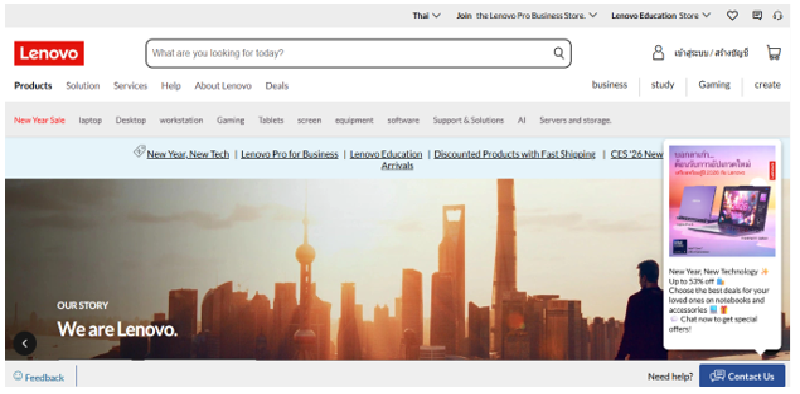
Task: Select the business category link
Action: (609, 85)
